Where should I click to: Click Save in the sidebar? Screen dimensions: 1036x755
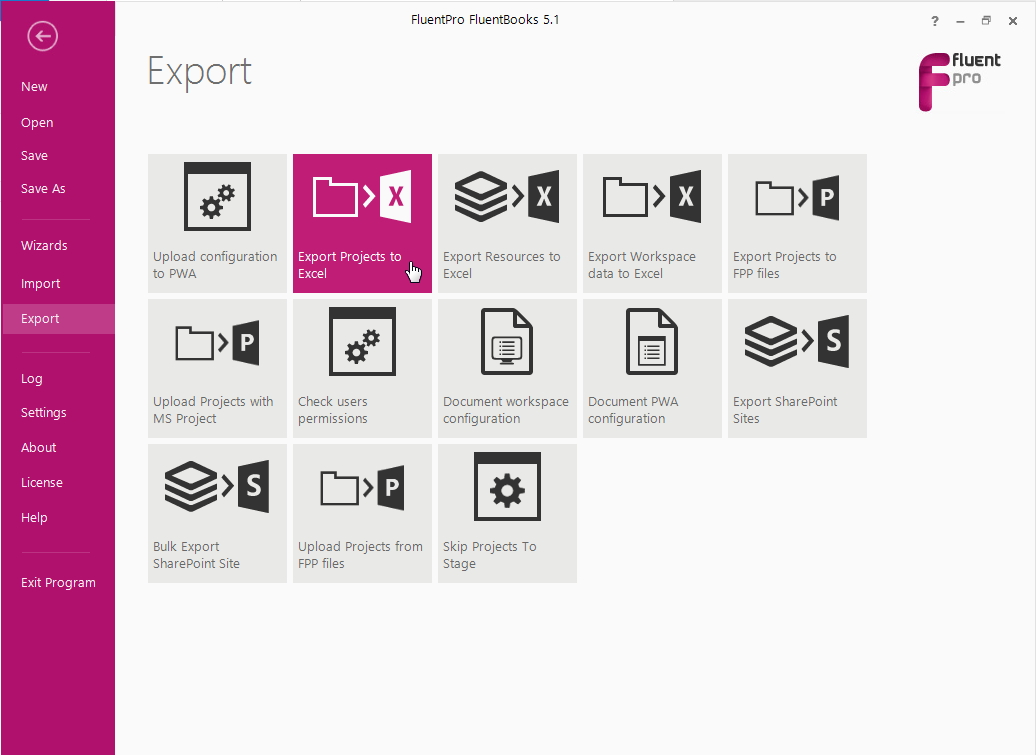(x=34, y=155)
